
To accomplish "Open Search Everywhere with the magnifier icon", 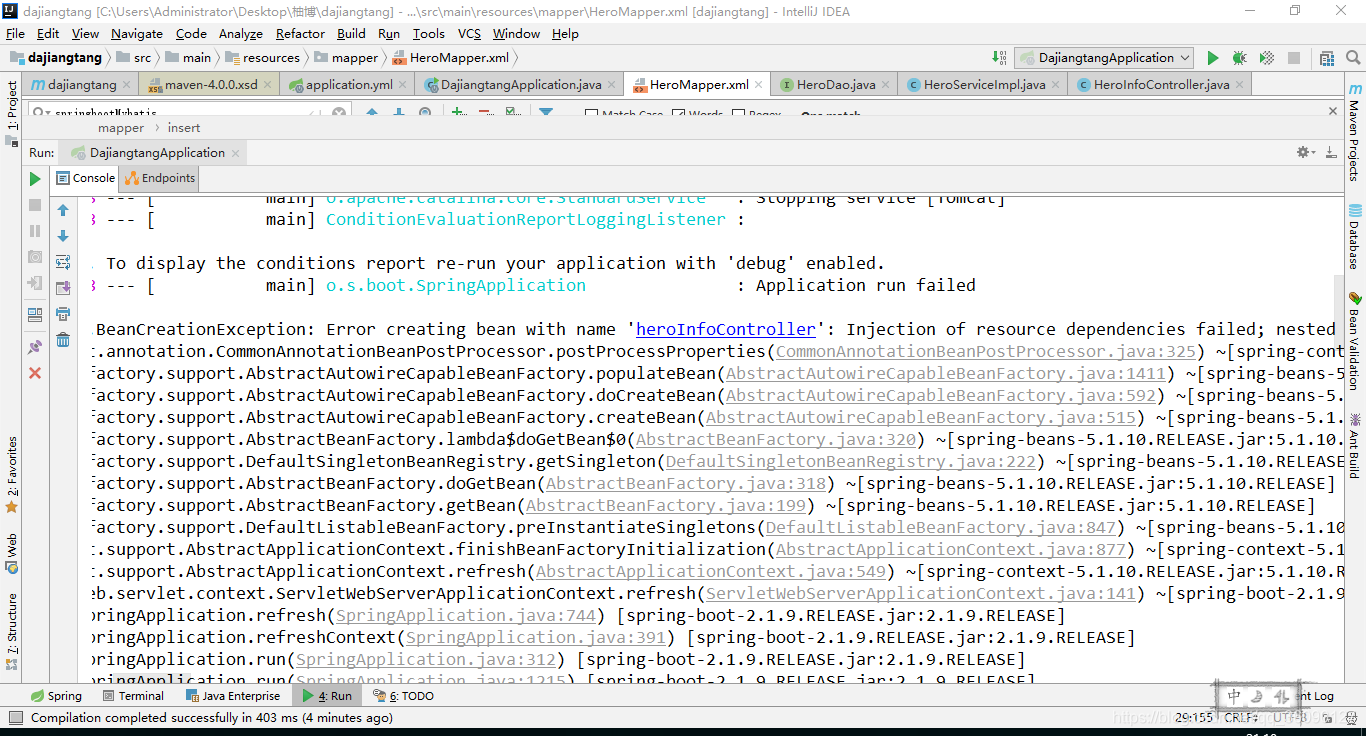I will coord(1356,57).
